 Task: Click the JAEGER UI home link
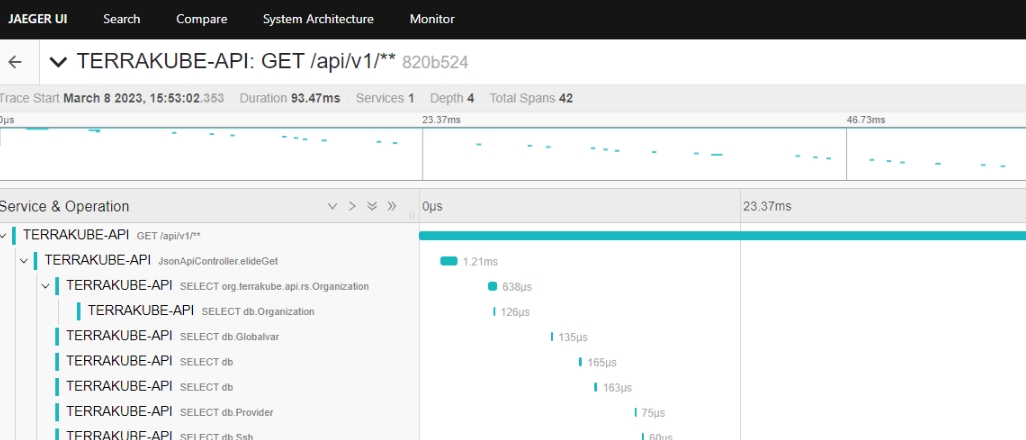click(37, 19)
